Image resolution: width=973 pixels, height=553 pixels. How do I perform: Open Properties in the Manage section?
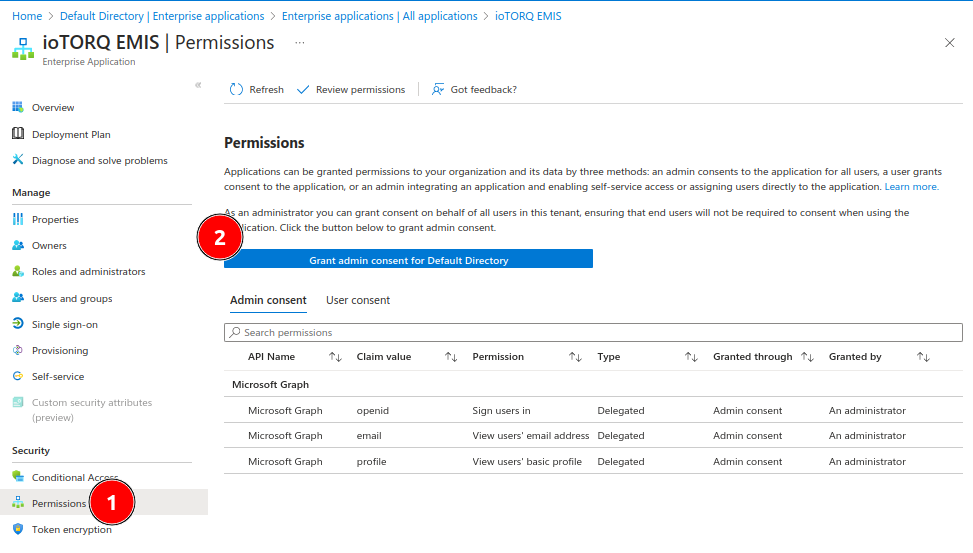[x=55, y=220]
